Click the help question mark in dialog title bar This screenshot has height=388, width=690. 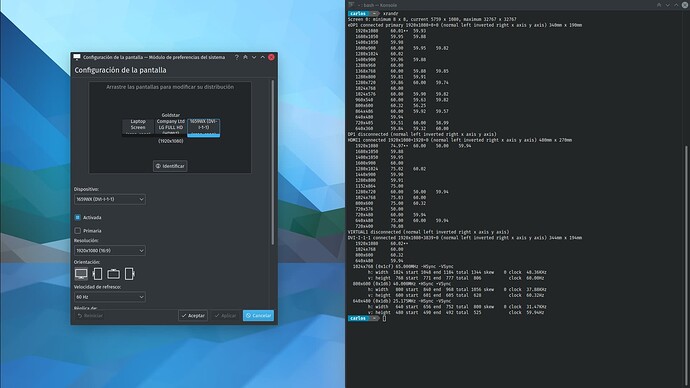(237, 57)
